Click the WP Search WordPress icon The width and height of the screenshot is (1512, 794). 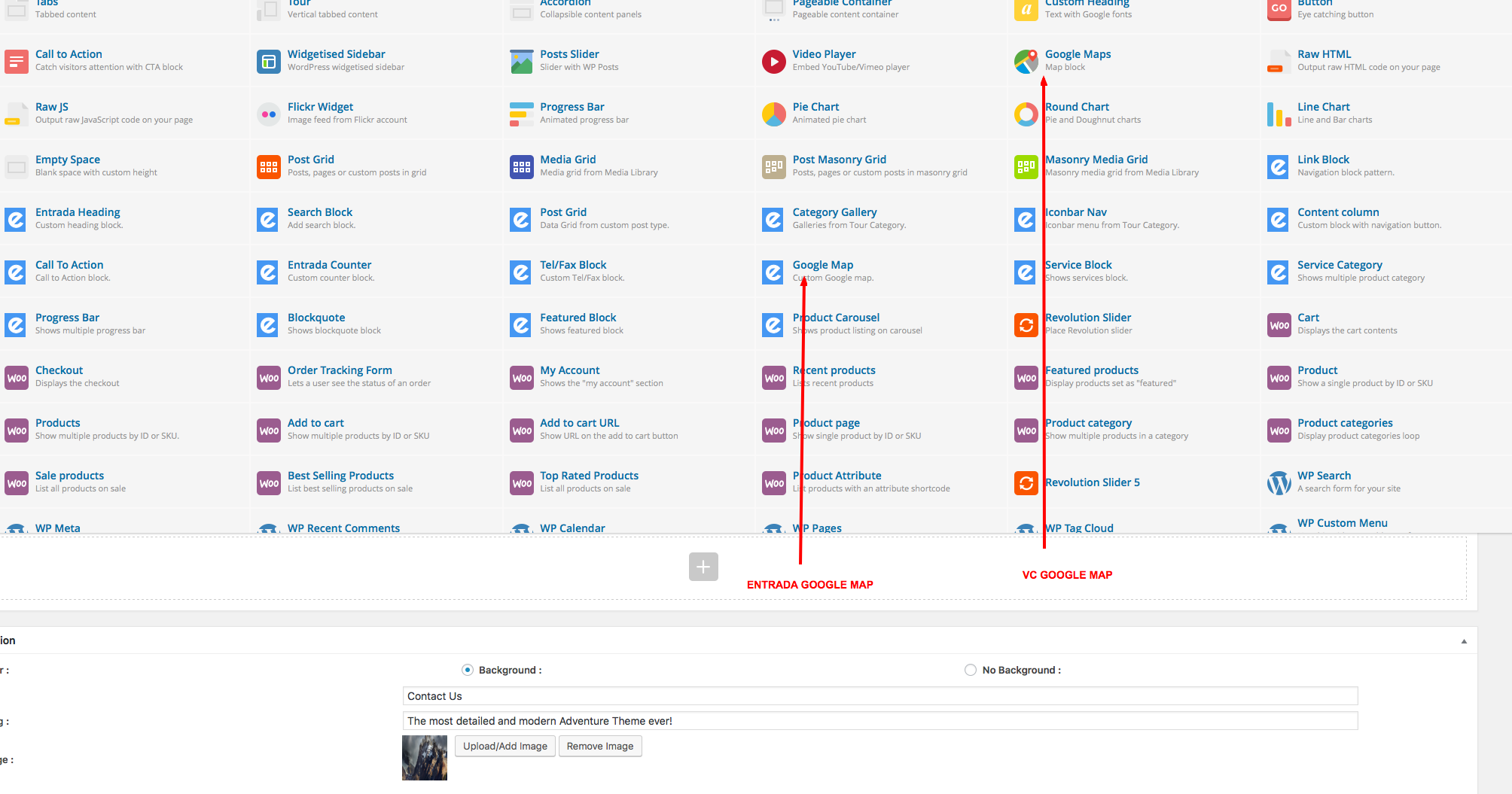1279,482
